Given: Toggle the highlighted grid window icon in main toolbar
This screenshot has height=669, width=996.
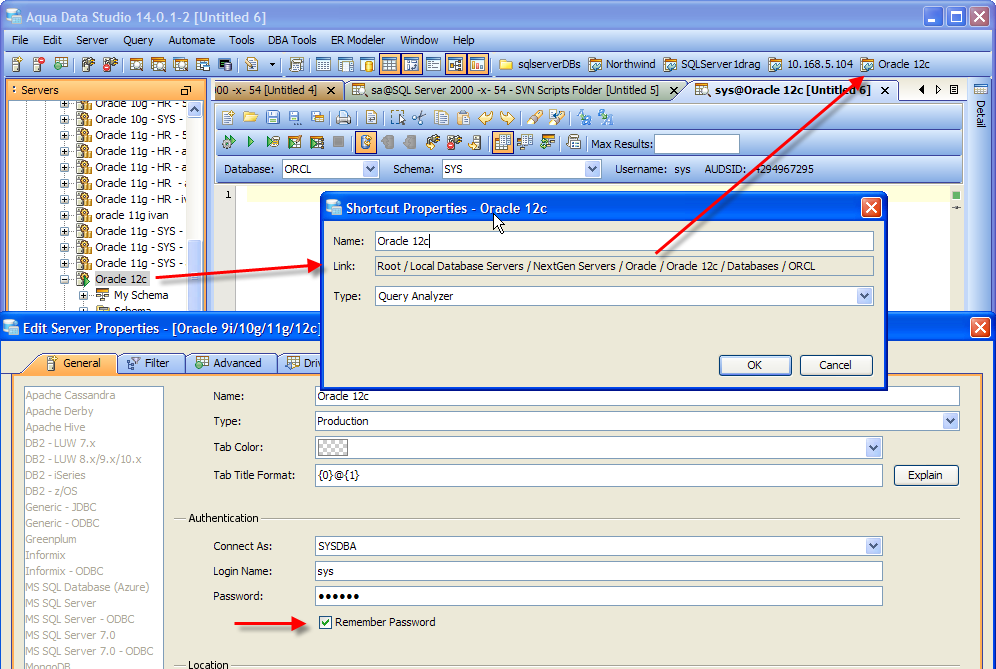Looking at the screenshot, I should [389, 64].
